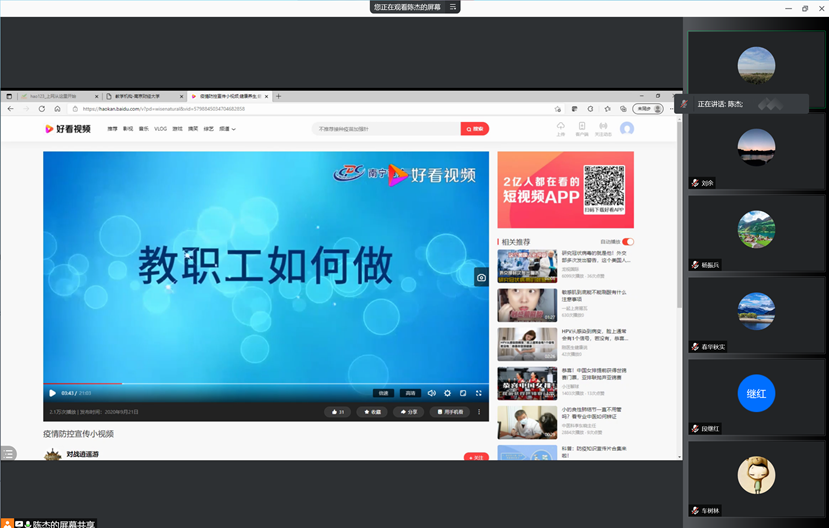Mute the video volume icon
The width and height of the screenshot is (829, 528).
tap(432, 393)
